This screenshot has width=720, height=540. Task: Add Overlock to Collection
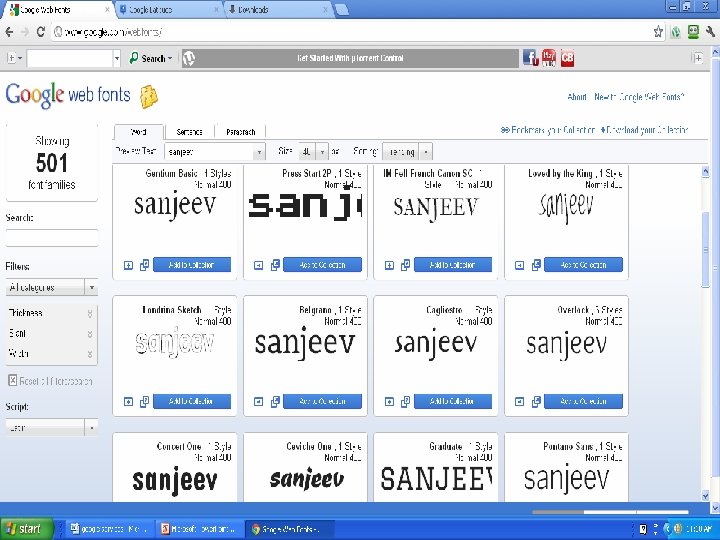[x=583, y=401]
